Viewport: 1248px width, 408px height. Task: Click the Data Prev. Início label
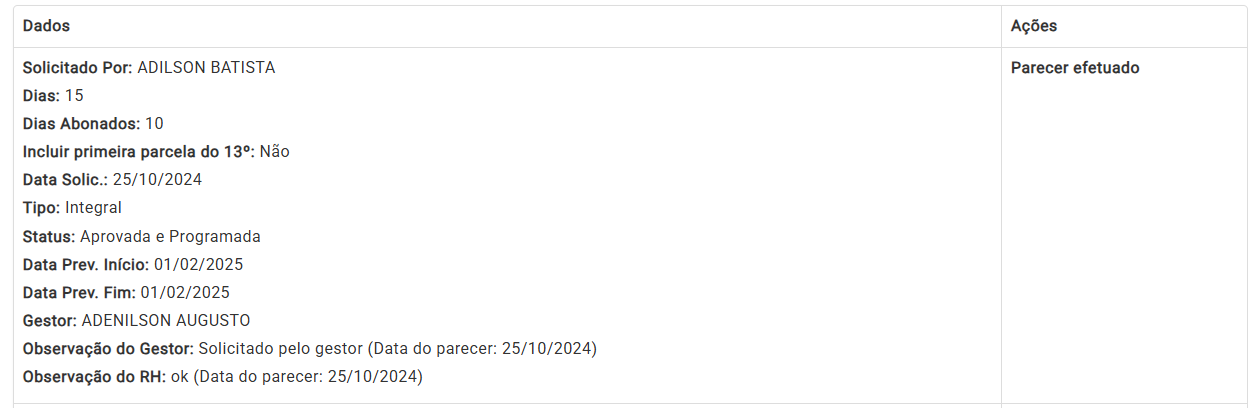(x=86, y=265)
